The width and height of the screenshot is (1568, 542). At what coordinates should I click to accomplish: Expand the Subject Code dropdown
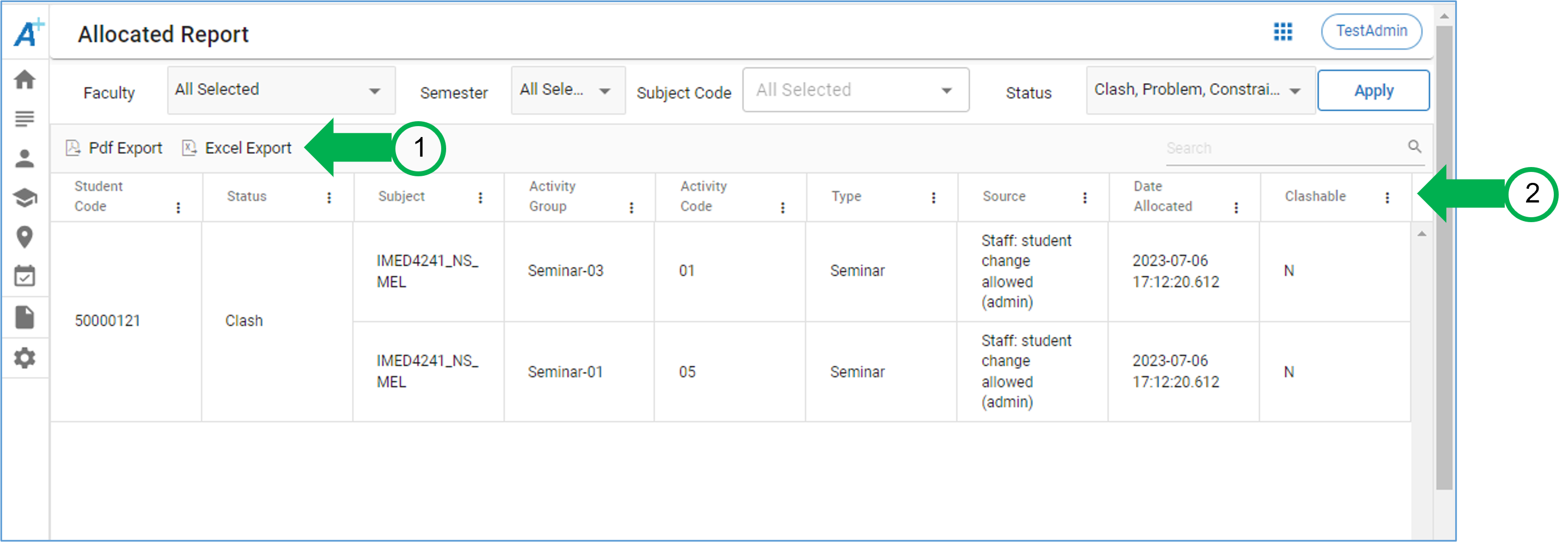[x=855, y=90]
